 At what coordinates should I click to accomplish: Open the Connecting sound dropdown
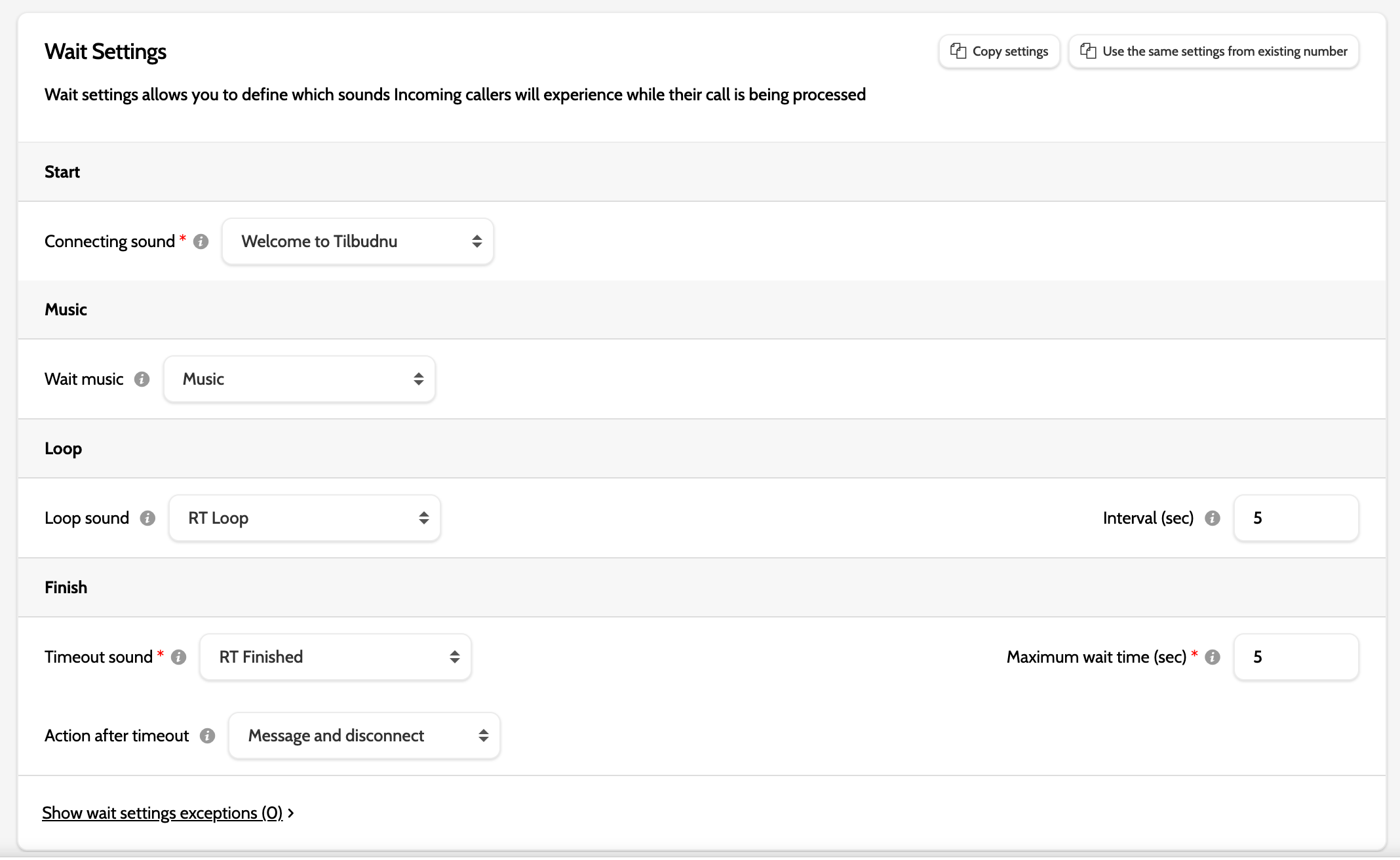(x=357, y=242)
